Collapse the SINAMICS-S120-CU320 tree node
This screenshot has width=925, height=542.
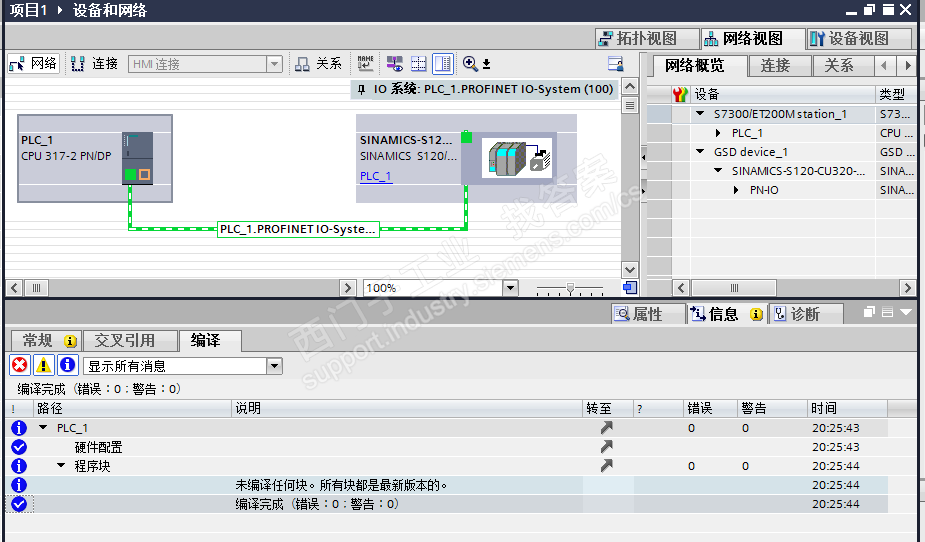pyautogui.click(x=718, y=170)
